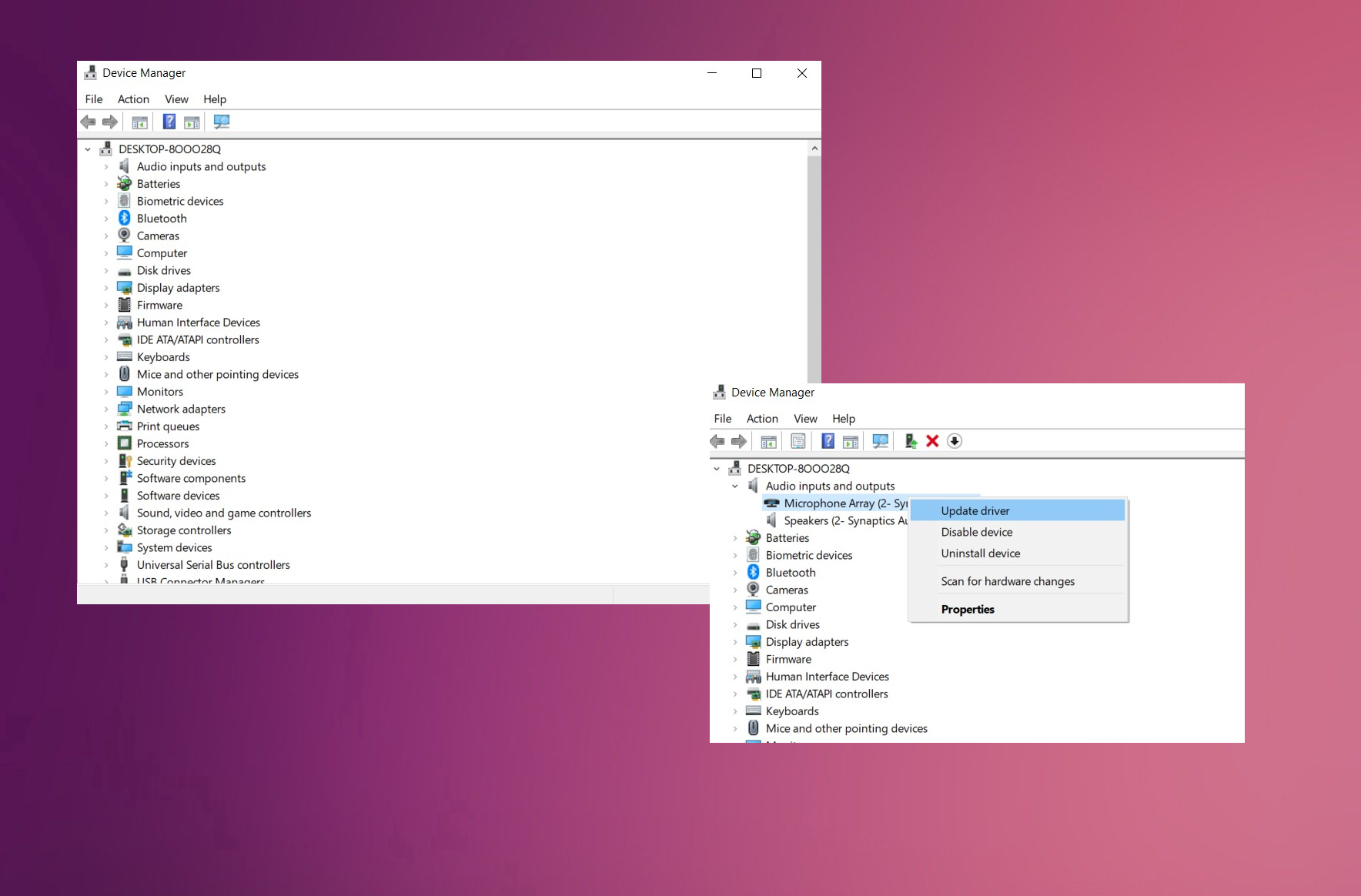
Task: Click Back arrow in left Device Manager toolbar
Action: (x=89, y=122)
